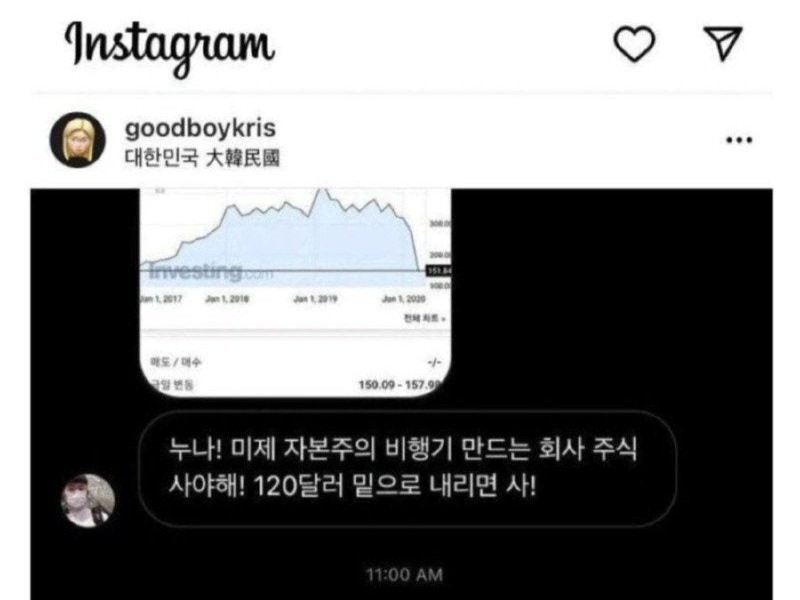800x600 pixels.
Task: Click the horizontal price line on chart
Action: (283, 270)
